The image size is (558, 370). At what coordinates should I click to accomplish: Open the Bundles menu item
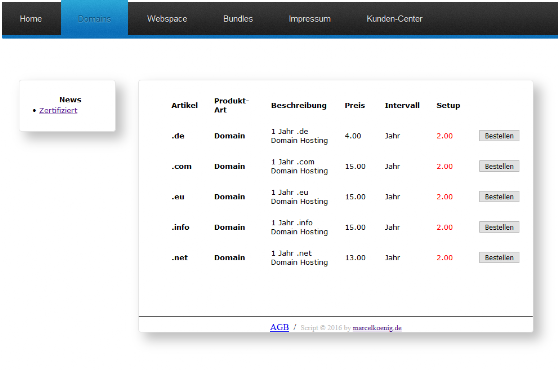pos(238,19)
